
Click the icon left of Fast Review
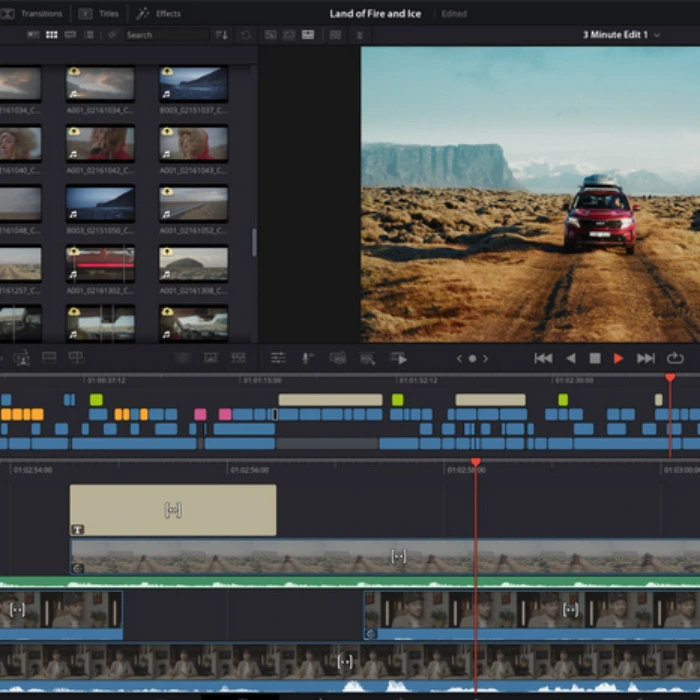tap(367, 358)
